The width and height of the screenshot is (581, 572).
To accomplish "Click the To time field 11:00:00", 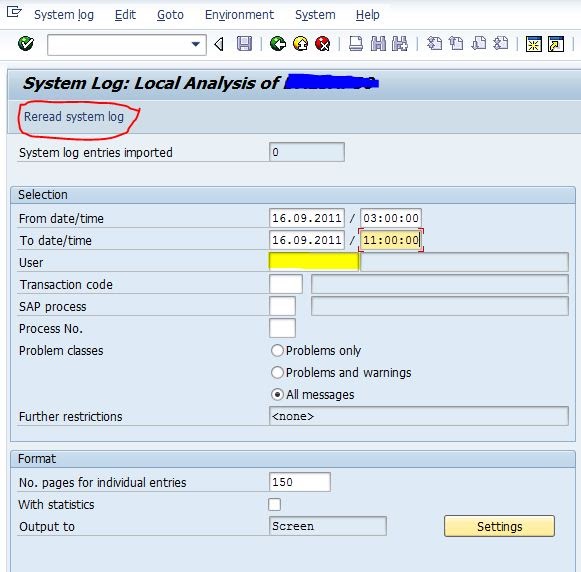I will point(391,240).
